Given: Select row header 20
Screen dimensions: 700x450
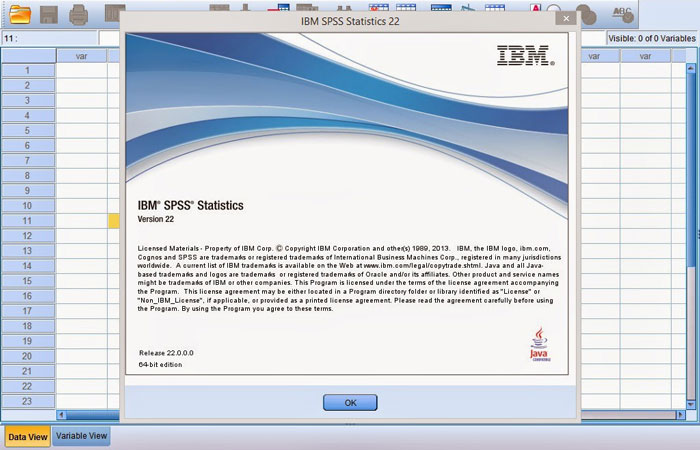Looking at the screenshot, I should (28, 356).
